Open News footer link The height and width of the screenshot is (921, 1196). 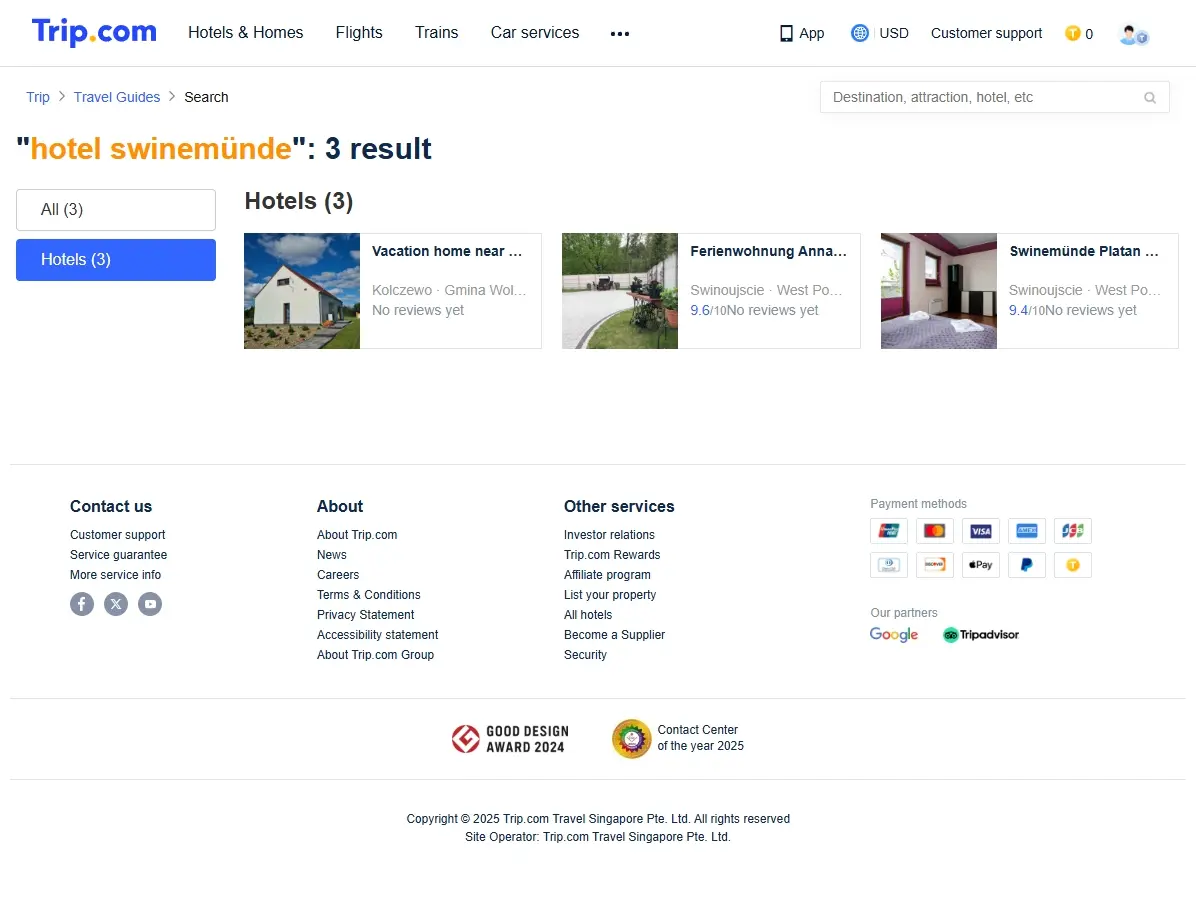(332, 555)
